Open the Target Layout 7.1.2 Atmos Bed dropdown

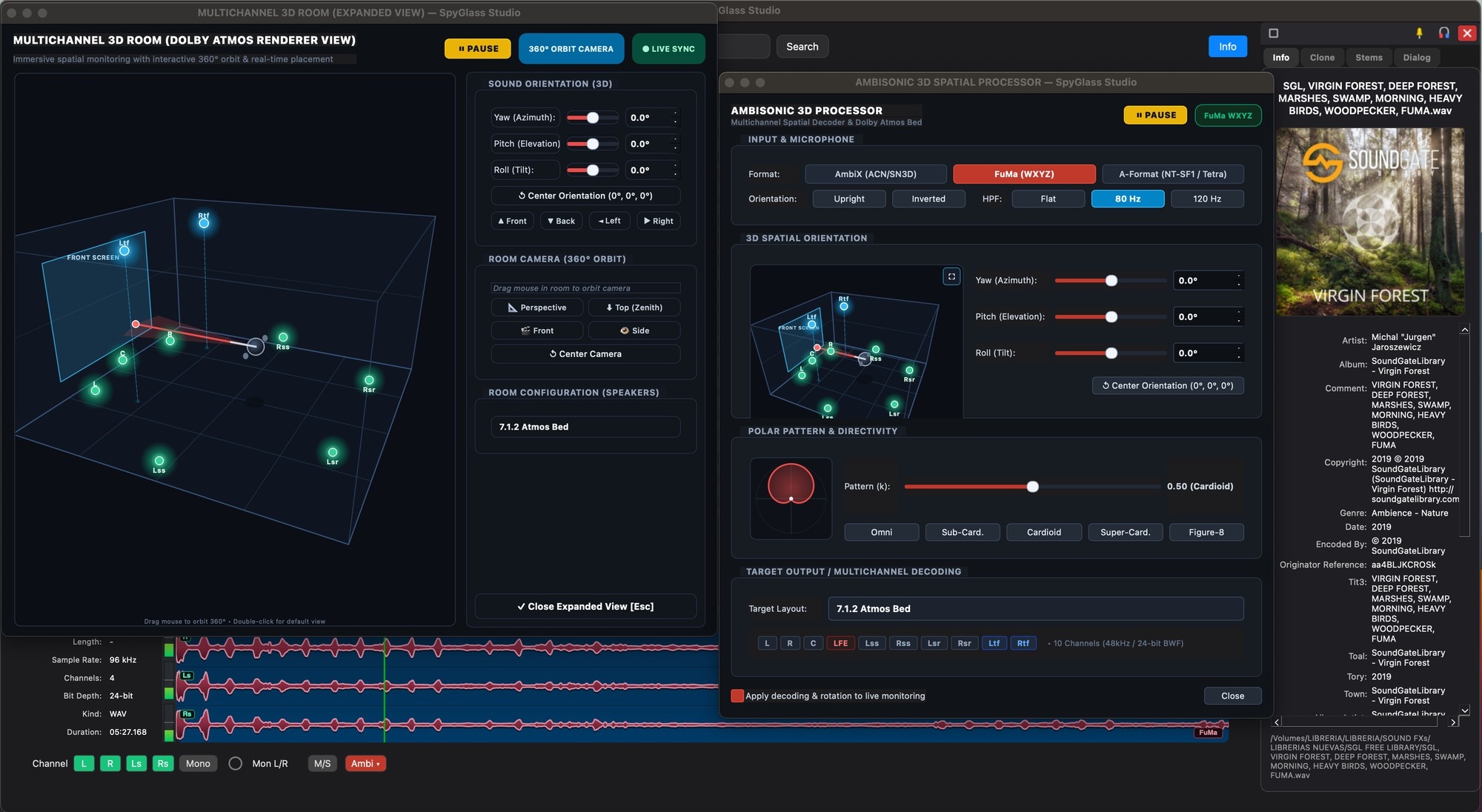tap(1035, 609)
